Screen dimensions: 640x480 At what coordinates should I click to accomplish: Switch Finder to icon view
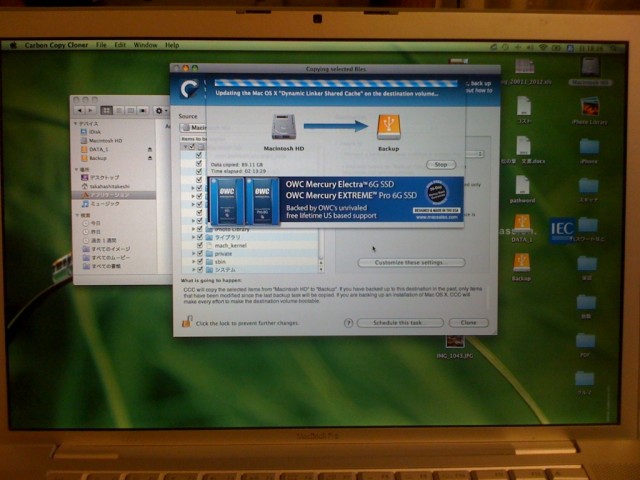[x=106, y=110]
